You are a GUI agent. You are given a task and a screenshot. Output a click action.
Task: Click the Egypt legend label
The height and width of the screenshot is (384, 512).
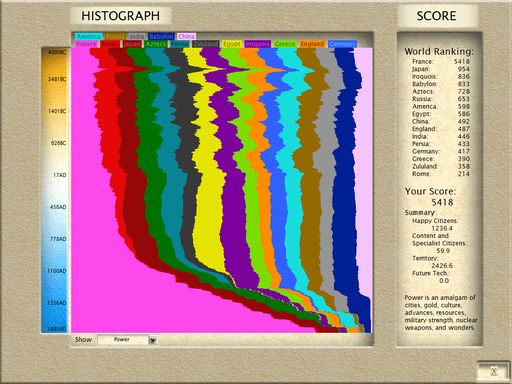[232, 44]
